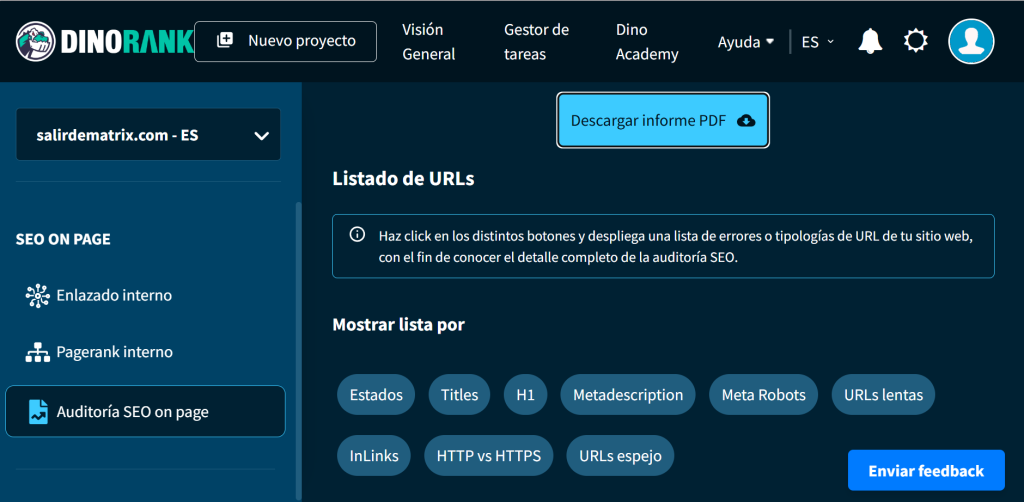Image resolution: width=1024 pixels, height=502 pixels.
Task: Open settings gear icon
Action: pyautogui.click(x=915, y=41)
